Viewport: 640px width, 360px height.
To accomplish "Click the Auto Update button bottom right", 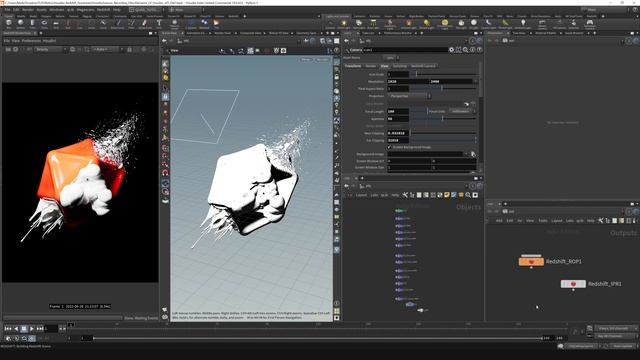I will [622, 346].
